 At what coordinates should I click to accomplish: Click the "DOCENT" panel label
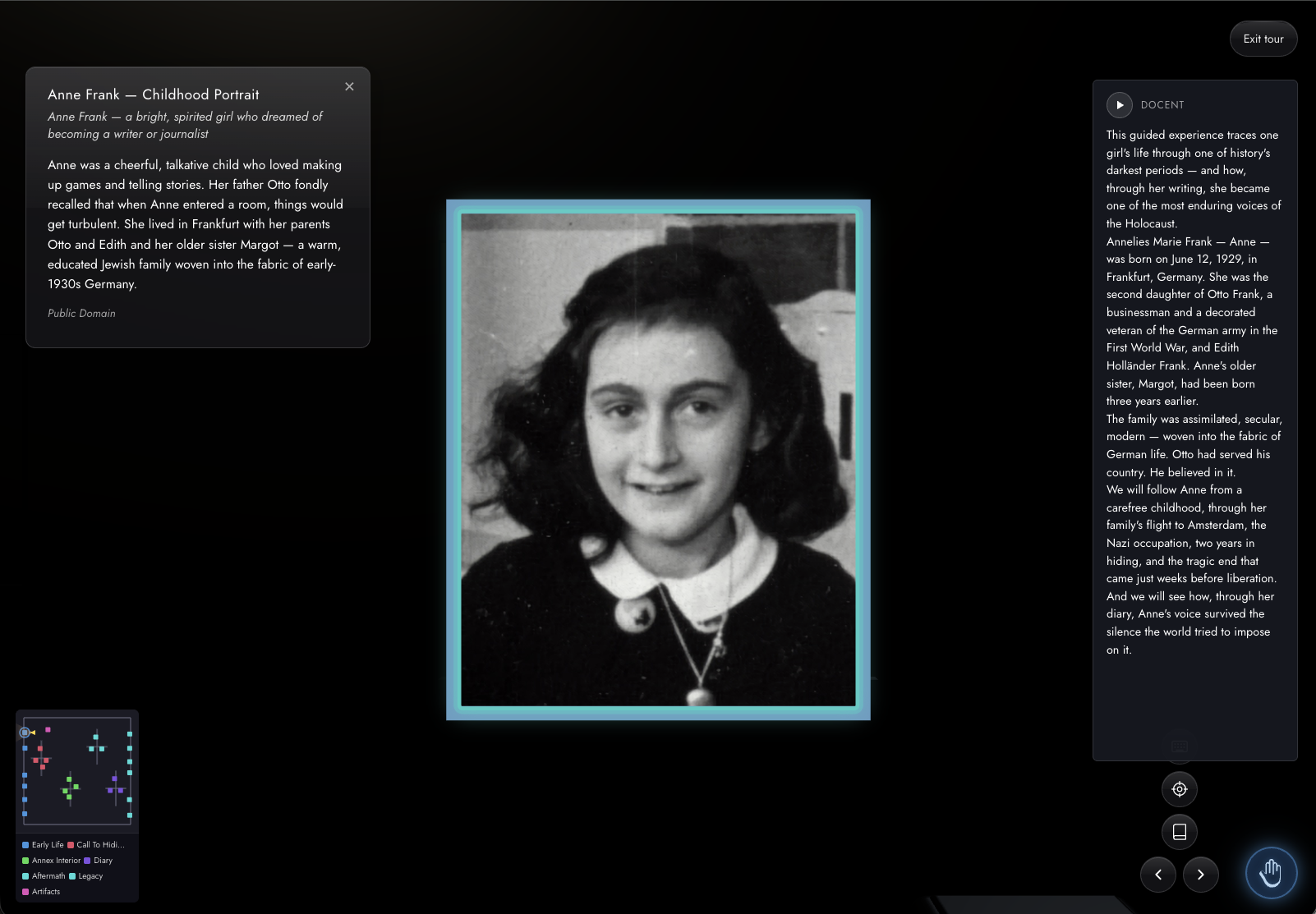(1162, 105)
